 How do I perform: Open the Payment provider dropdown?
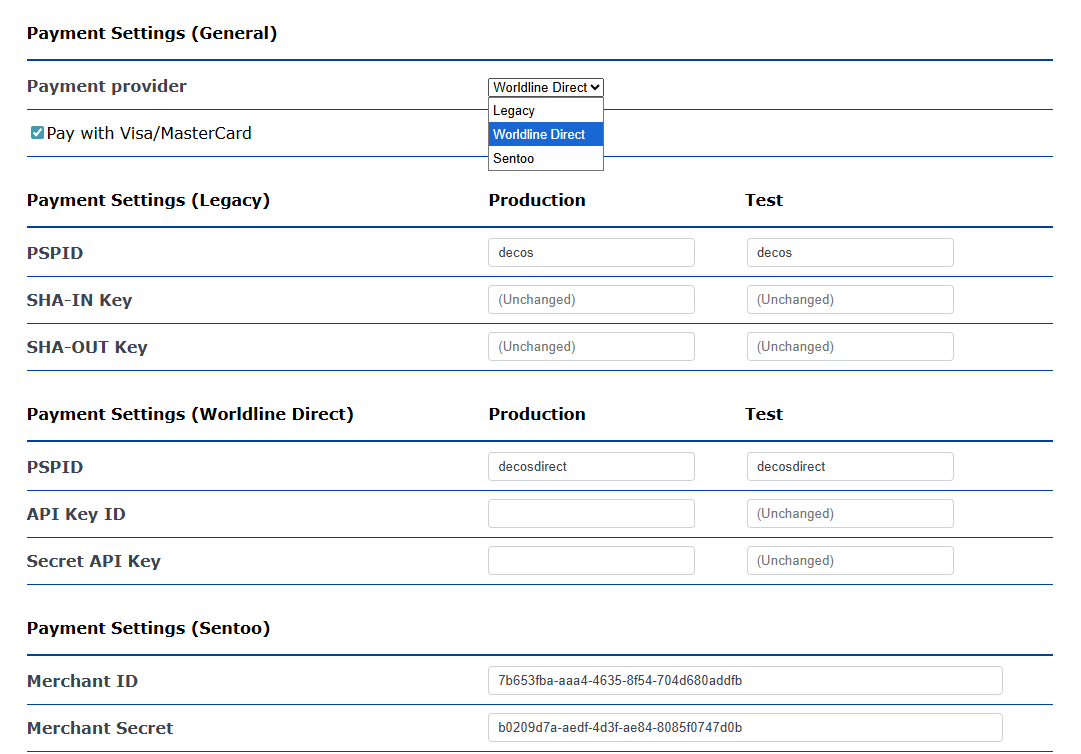coord(545,87)
